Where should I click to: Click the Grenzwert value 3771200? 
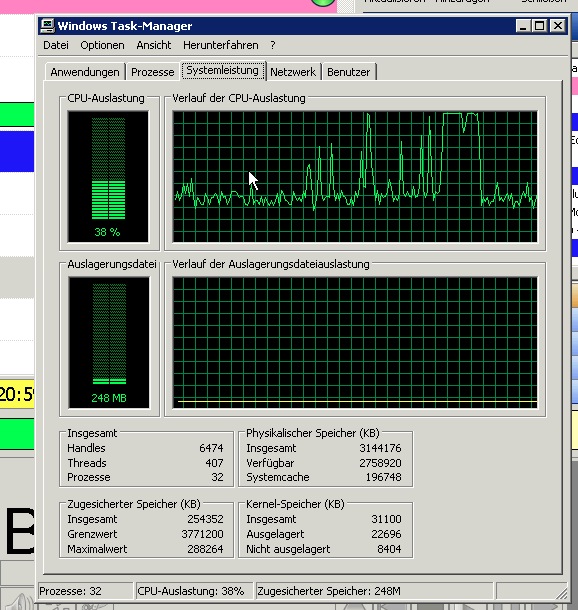tap(202, 534)
